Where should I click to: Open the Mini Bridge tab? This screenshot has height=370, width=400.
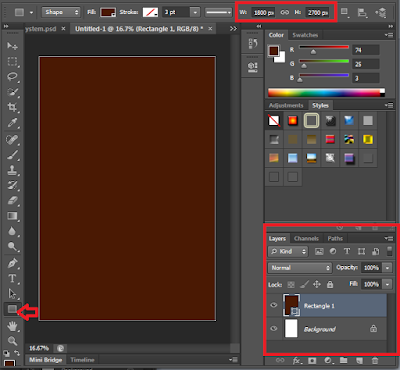pos(46,360)
